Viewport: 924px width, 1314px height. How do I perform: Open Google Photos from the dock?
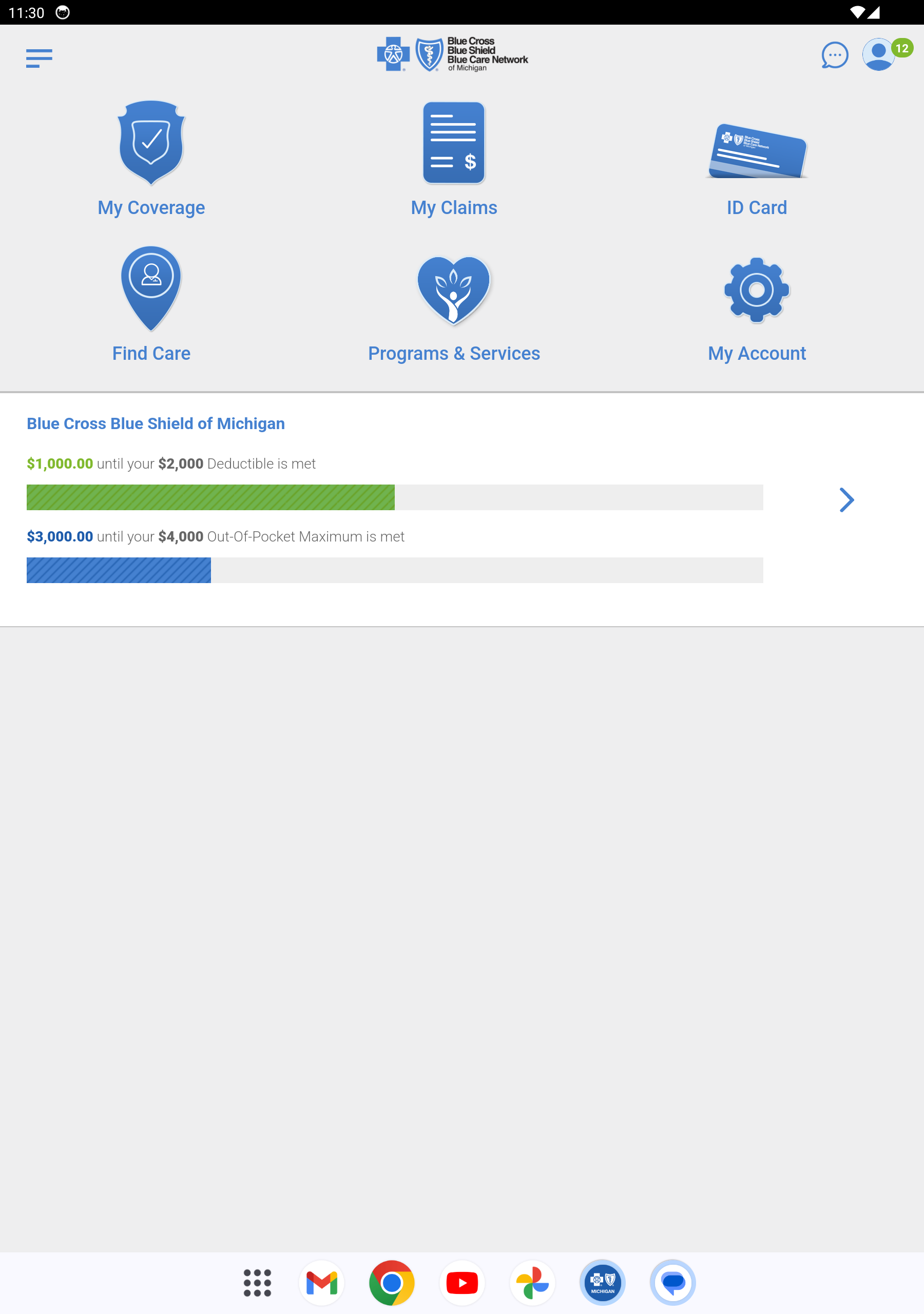[x=532, y=1283]
